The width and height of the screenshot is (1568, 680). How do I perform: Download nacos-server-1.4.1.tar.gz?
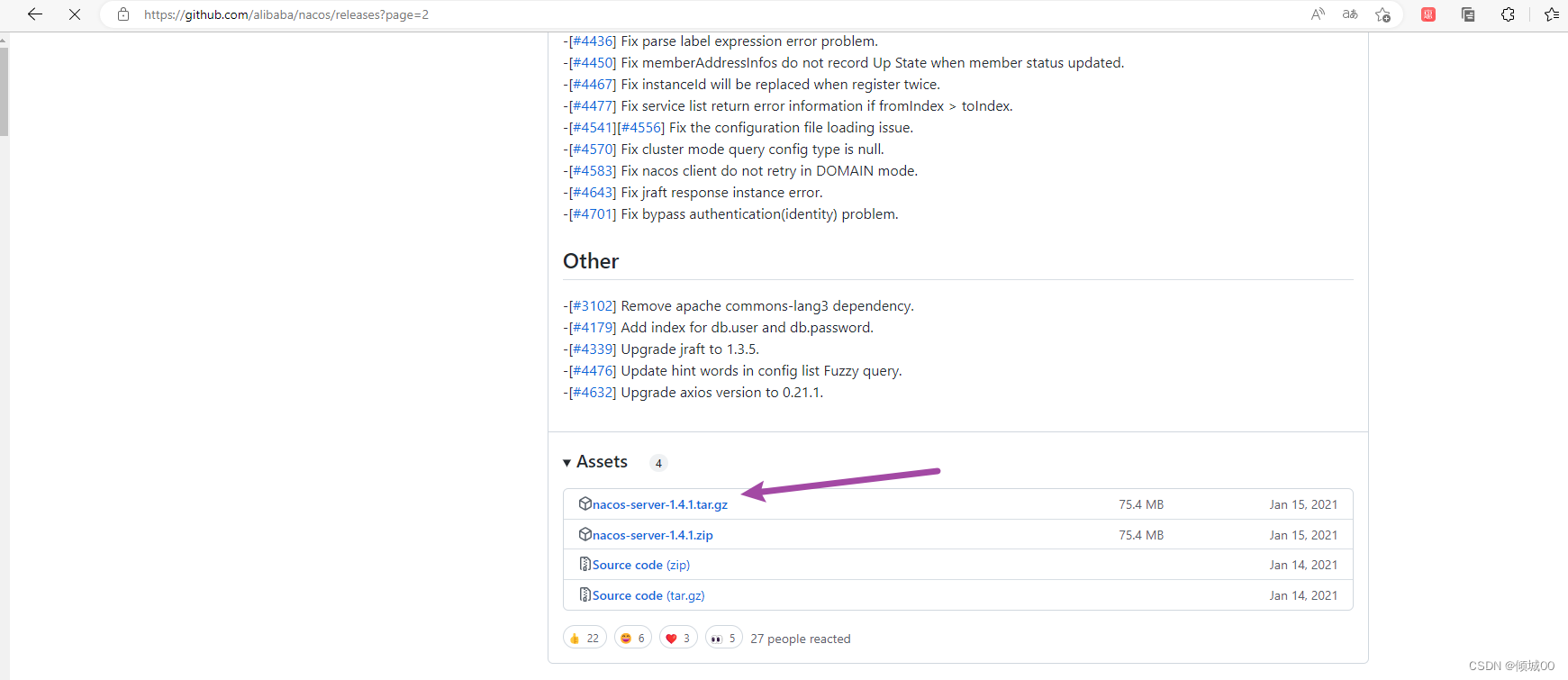(660, 504)
